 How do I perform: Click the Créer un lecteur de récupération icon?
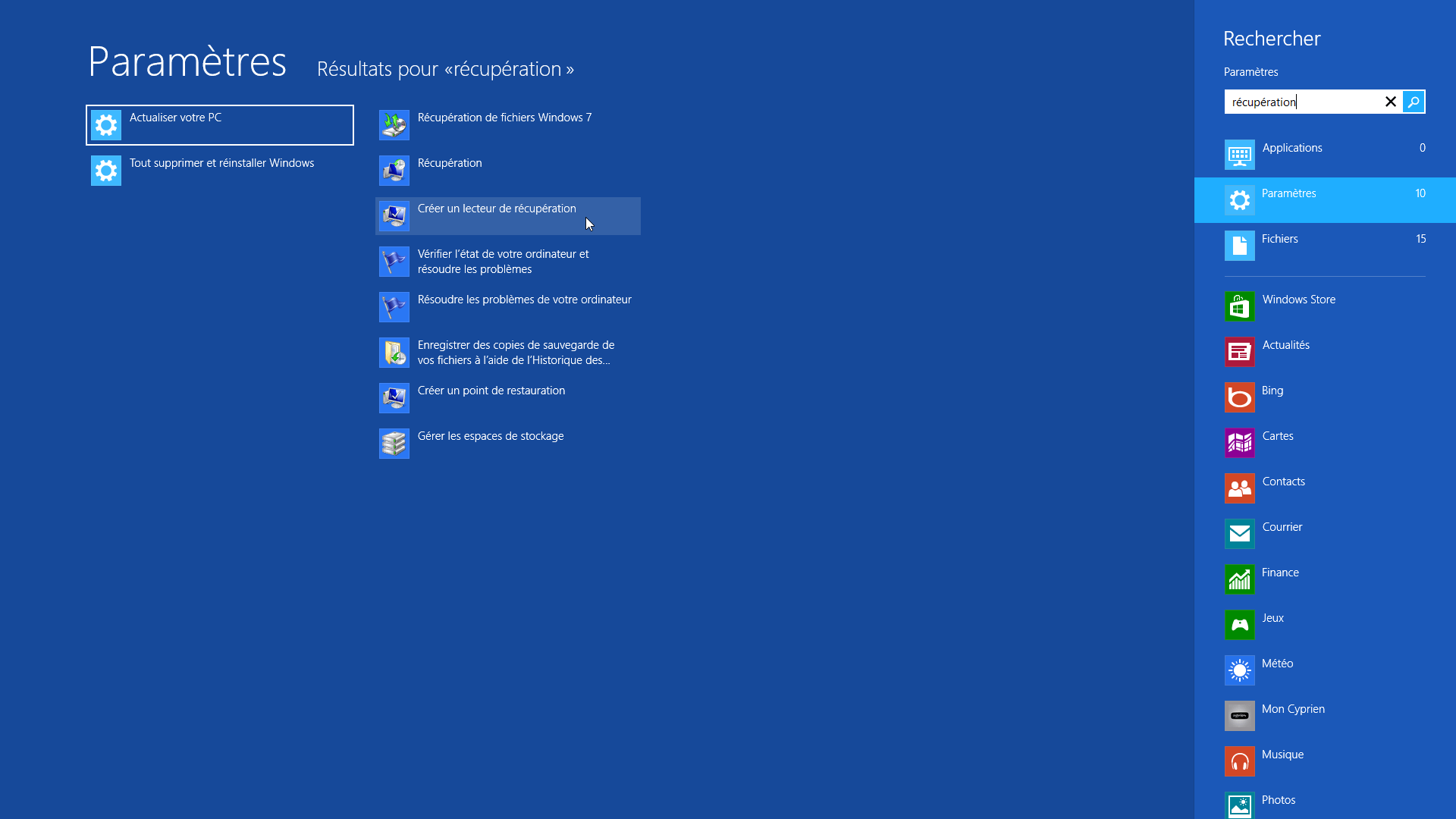point(394,216)
